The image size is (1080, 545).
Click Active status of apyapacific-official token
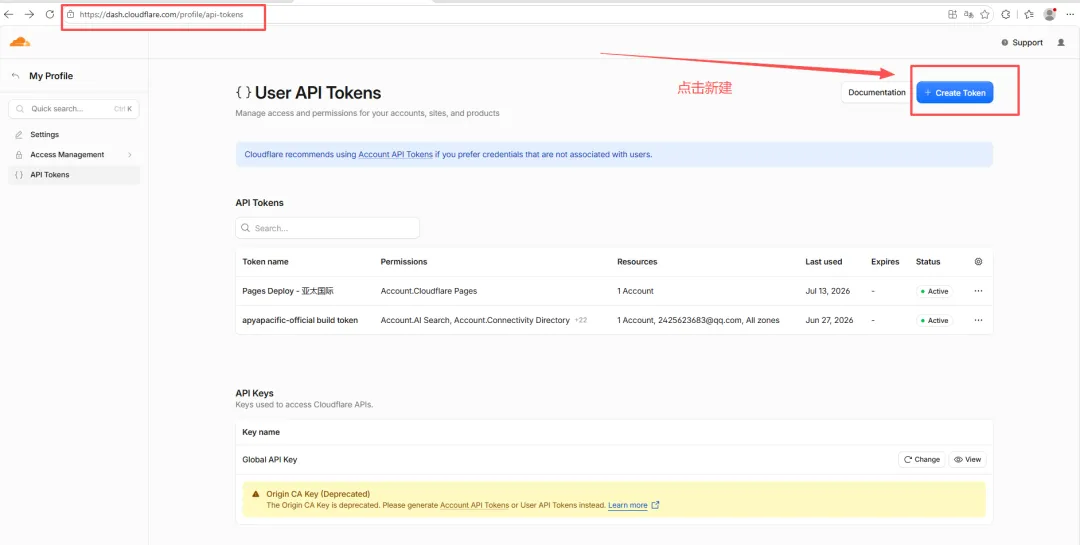tap(934, 320)
